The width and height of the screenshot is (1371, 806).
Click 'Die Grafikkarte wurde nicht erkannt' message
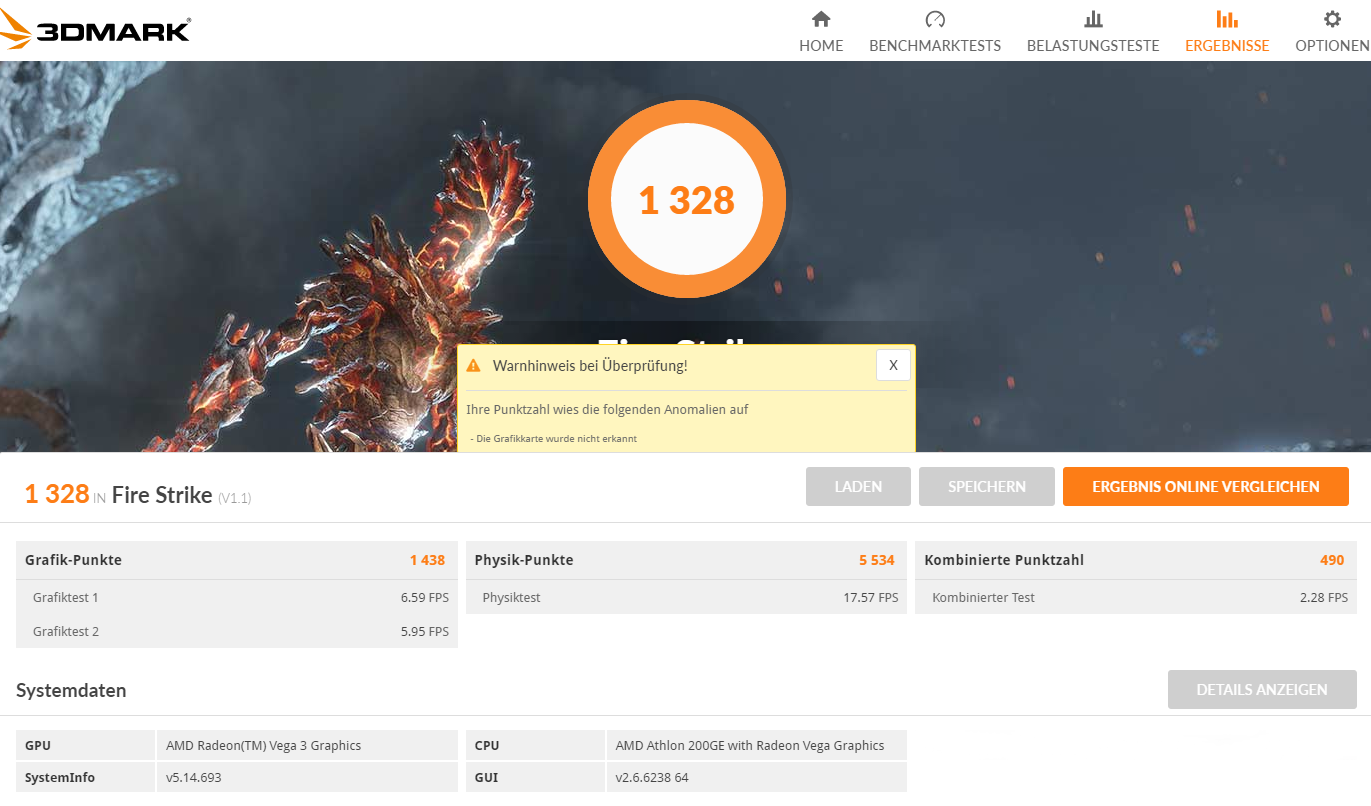pyautogui.click(x=556, y=439)
